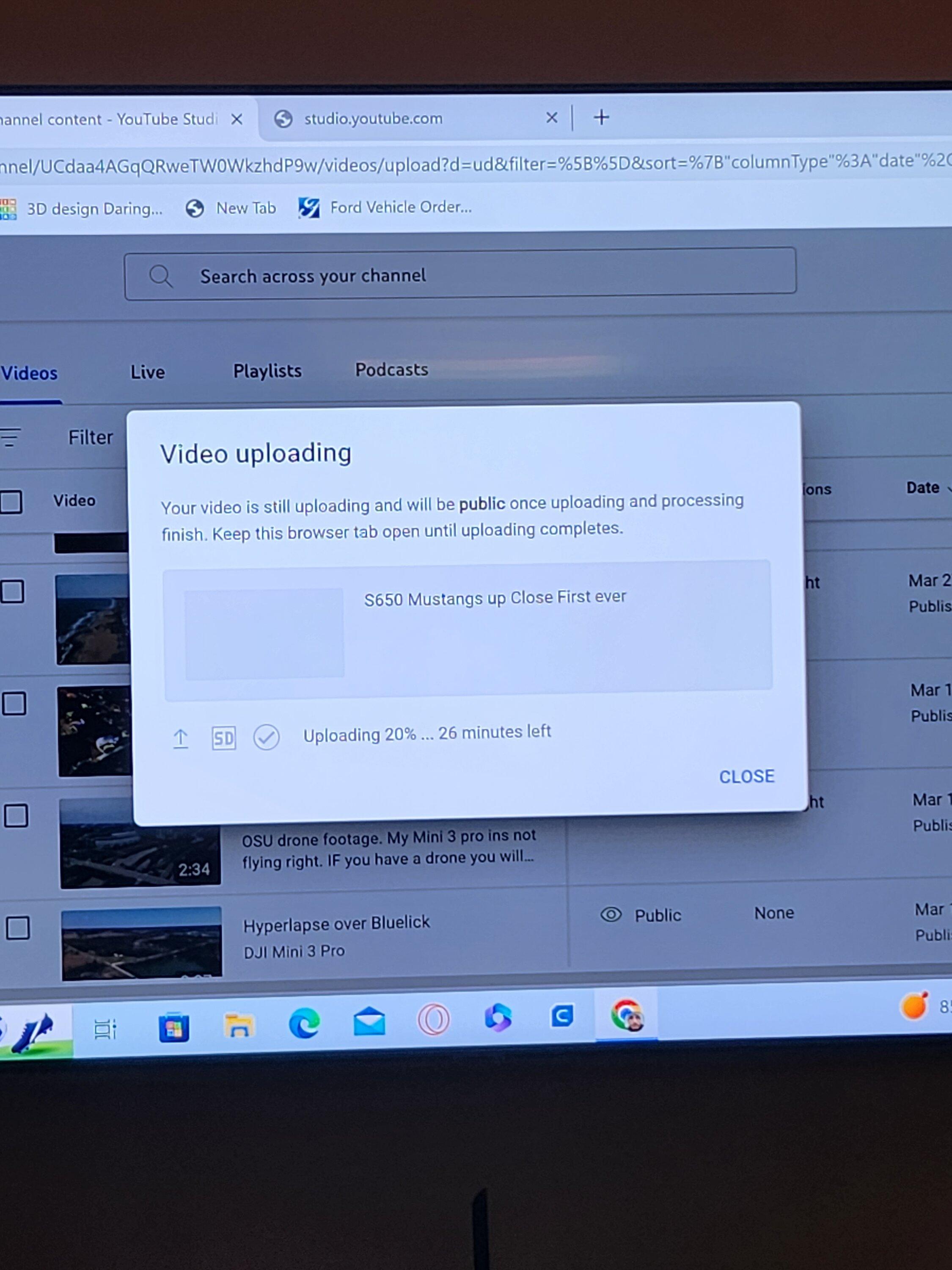The image size is (952, 1270).
Task: Tick the checkbox for the Mar 2 video row
Action: (12, 591)
